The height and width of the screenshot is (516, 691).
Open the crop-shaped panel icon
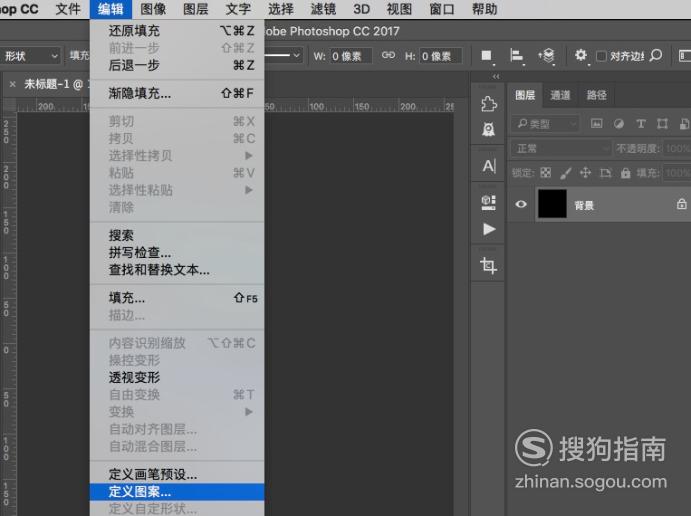click(488, 265)
